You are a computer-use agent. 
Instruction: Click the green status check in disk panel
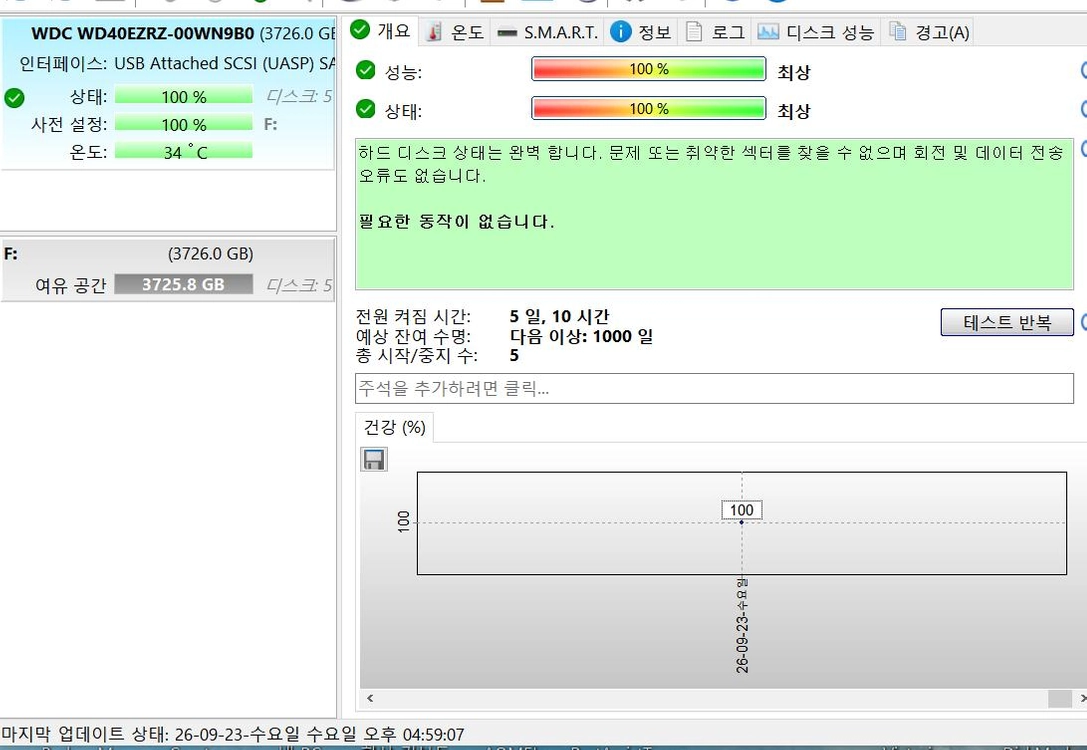14,98
